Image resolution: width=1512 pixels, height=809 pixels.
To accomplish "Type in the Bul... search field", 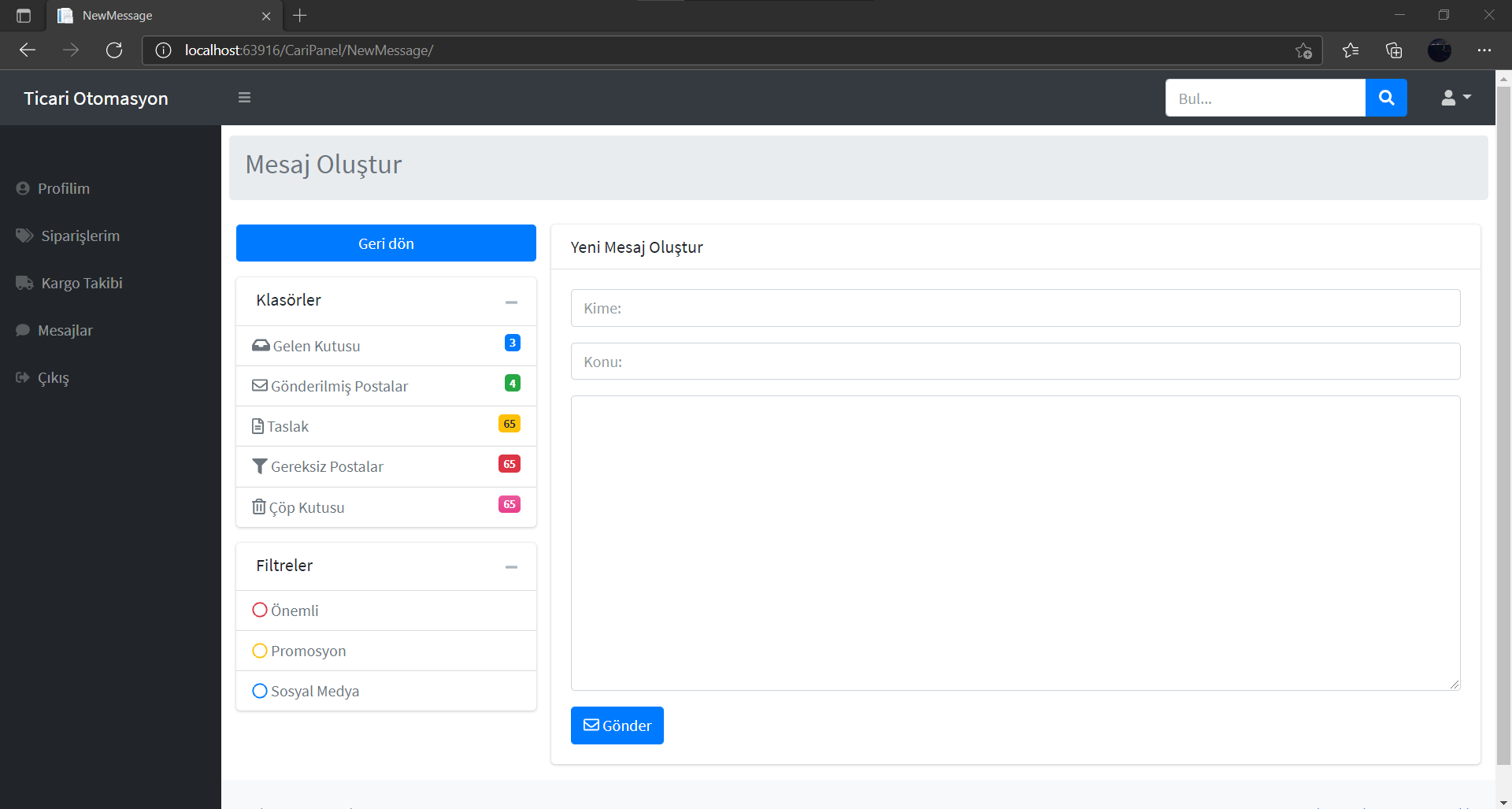I will 1266,98.
